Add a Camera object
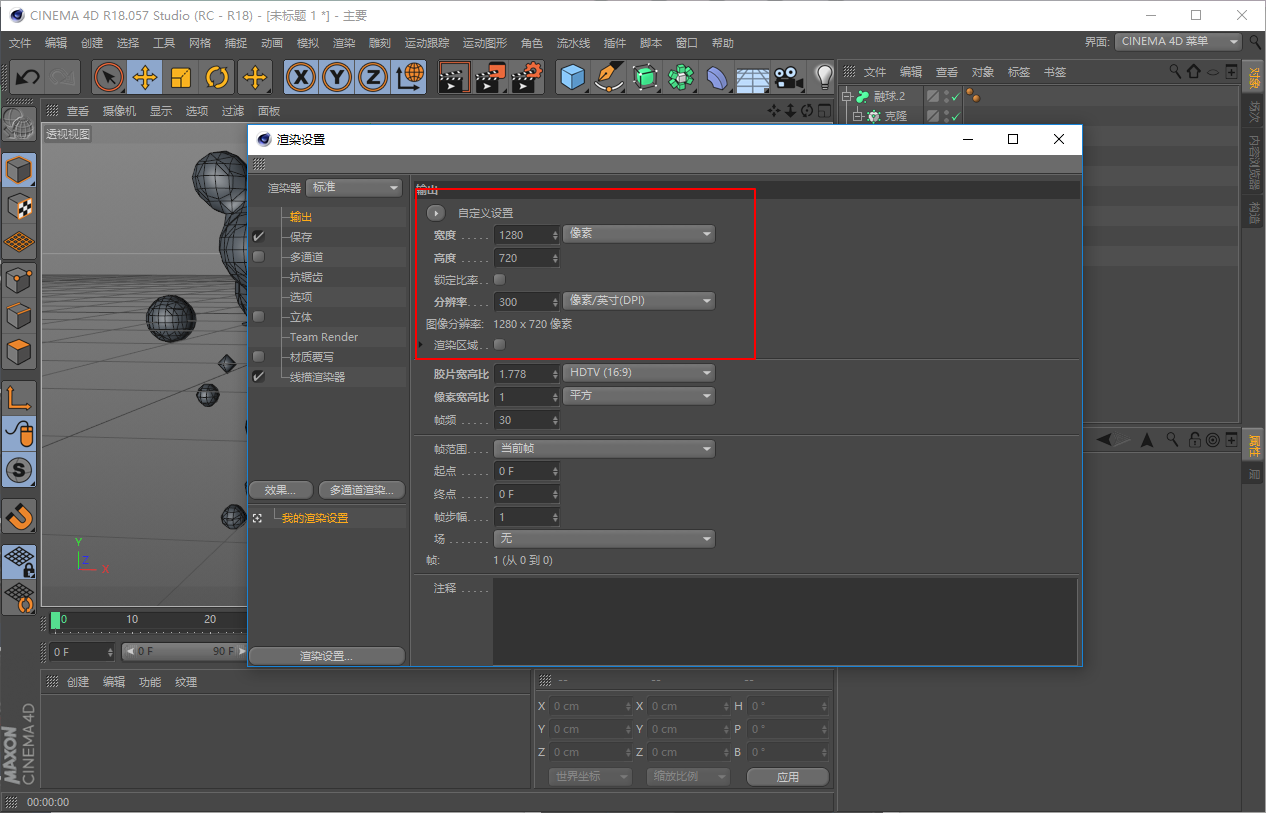1266x813 pixels. tap(789, 77)
